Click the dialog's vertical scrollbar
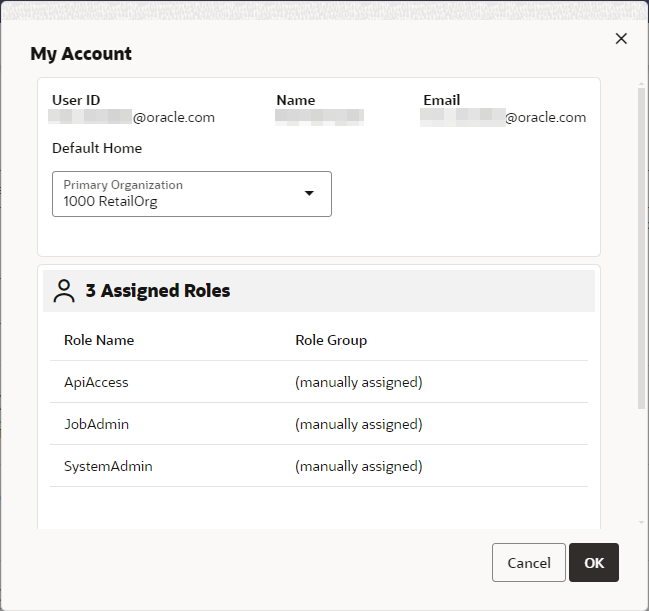The width and height of the screenshot is (649, 611). point(641,250)
